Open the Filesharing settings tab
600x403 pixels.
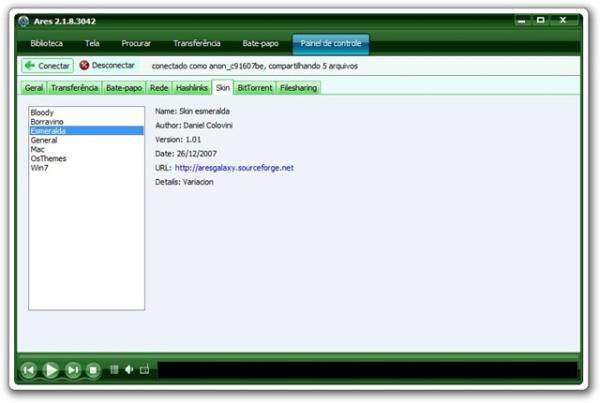pos(298,88)
